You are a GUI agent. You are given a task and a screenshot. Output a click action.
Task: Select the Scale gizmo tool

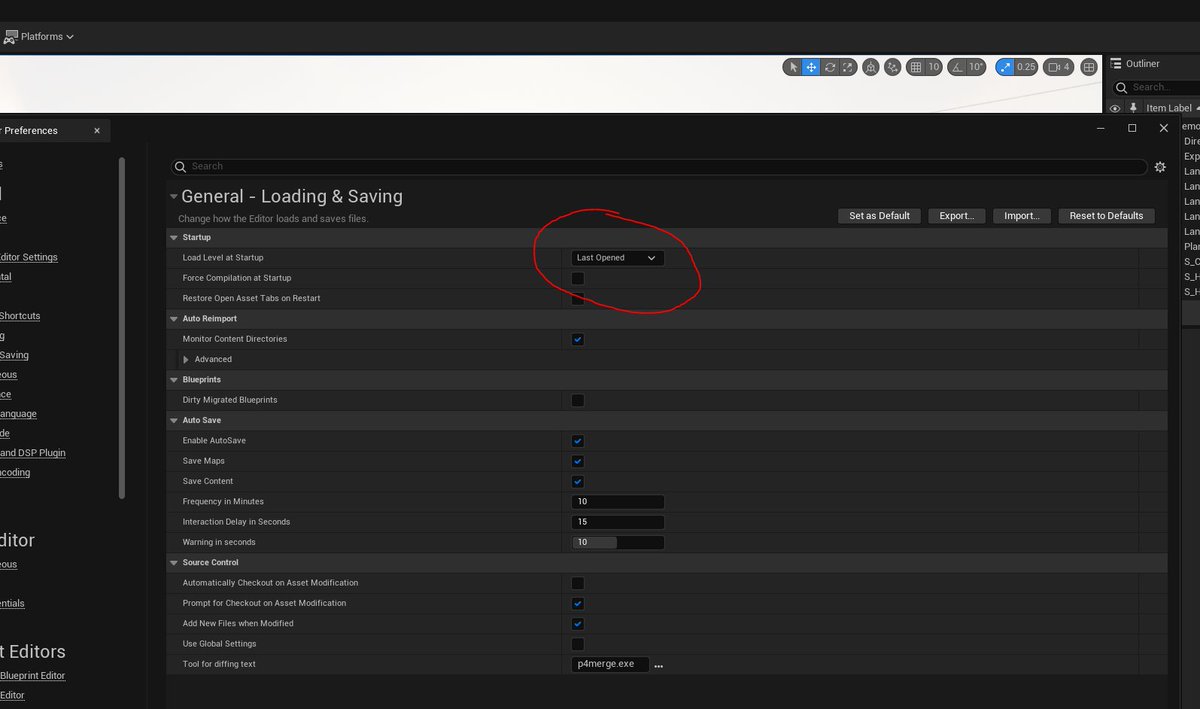(848, 67)
